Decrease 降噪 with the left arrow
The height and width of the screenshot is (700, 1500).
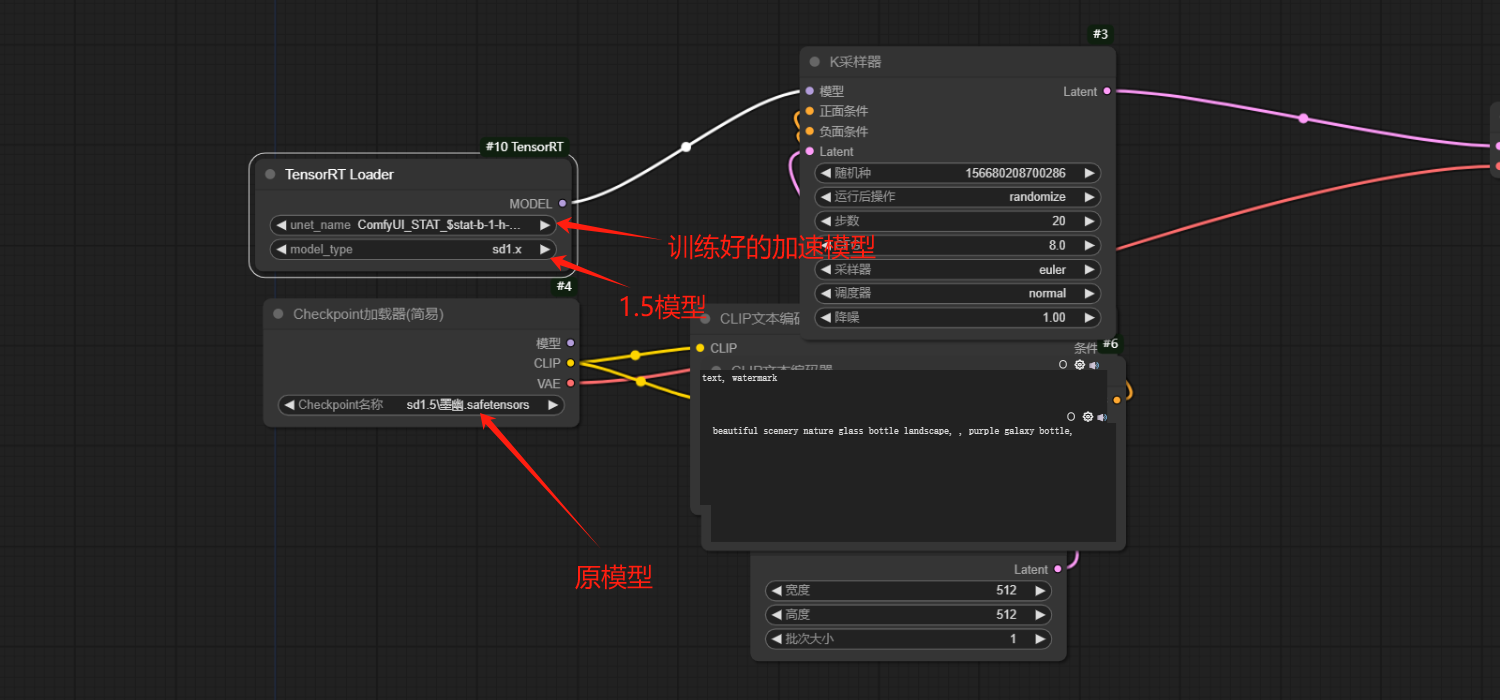click(x=826, y=317)
